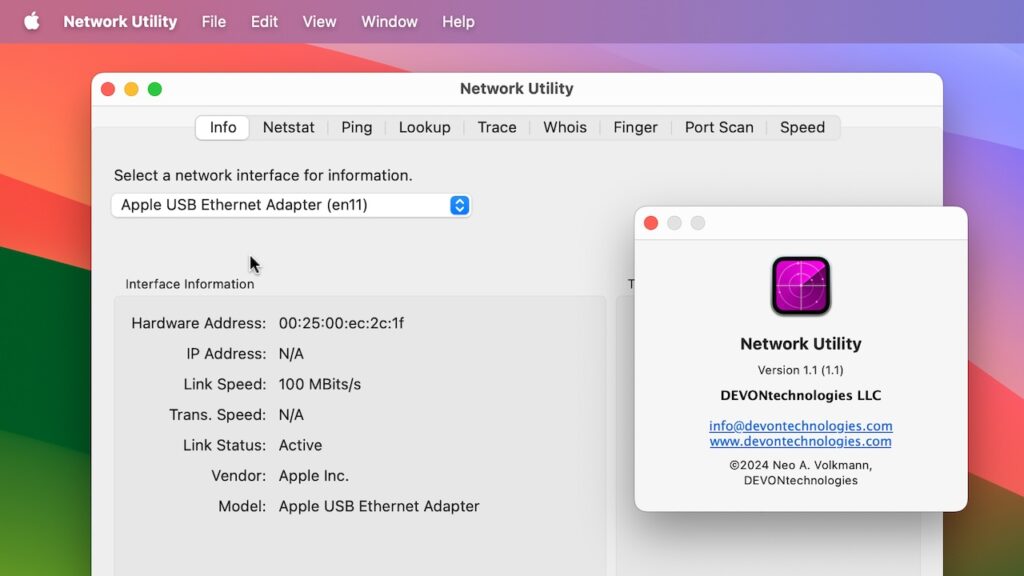Minimize the main Network Utility window
The width and height of the screenshot is (1024, 576).
(131, 89)
